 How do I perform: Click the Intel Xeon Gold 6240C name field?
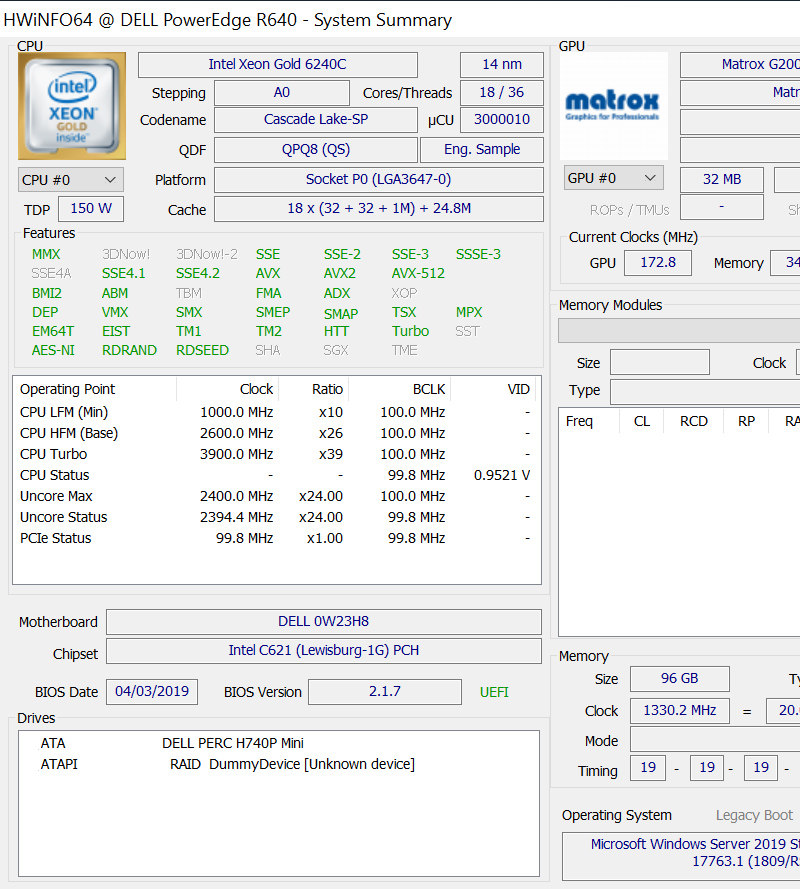tap(278, 64)
